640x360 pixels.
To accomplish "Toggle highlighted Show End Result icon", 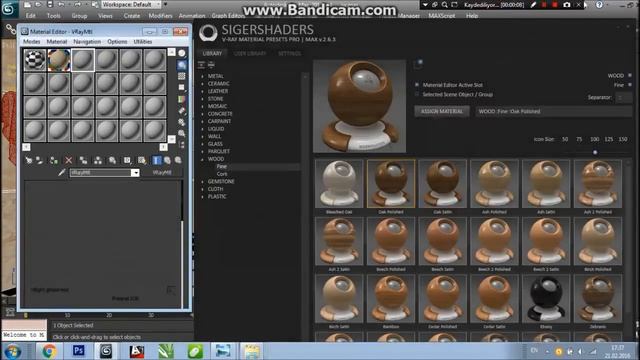I will click(x=156, y=160).
